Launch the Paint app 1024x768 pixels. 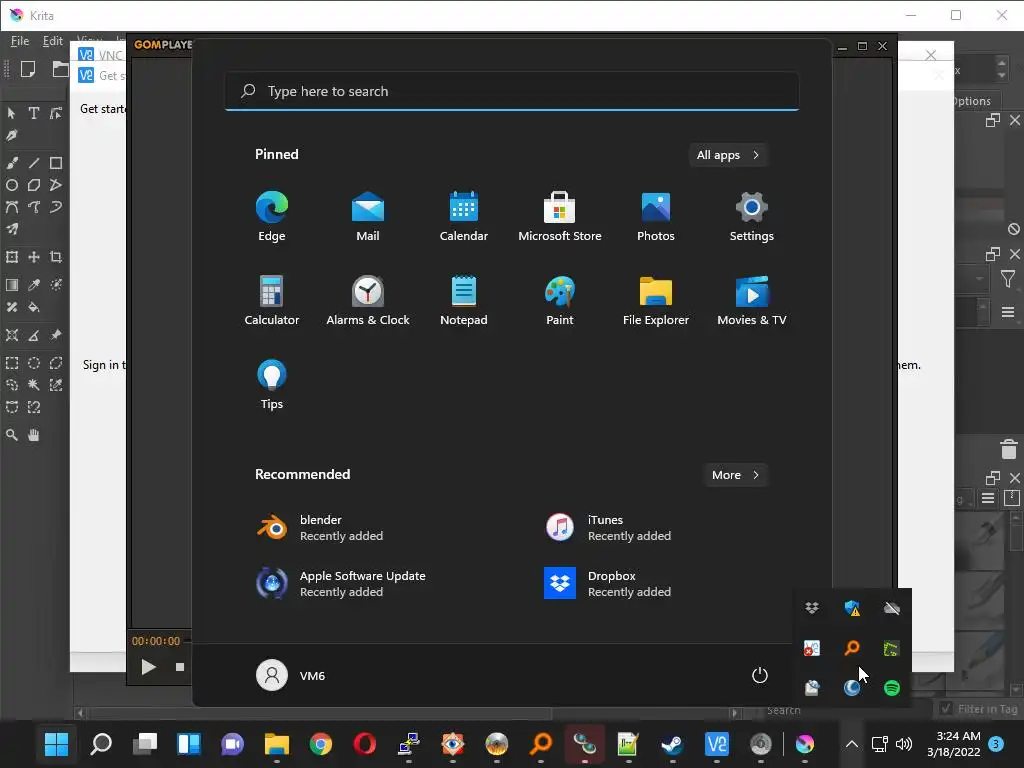click(x=560, y=300)
